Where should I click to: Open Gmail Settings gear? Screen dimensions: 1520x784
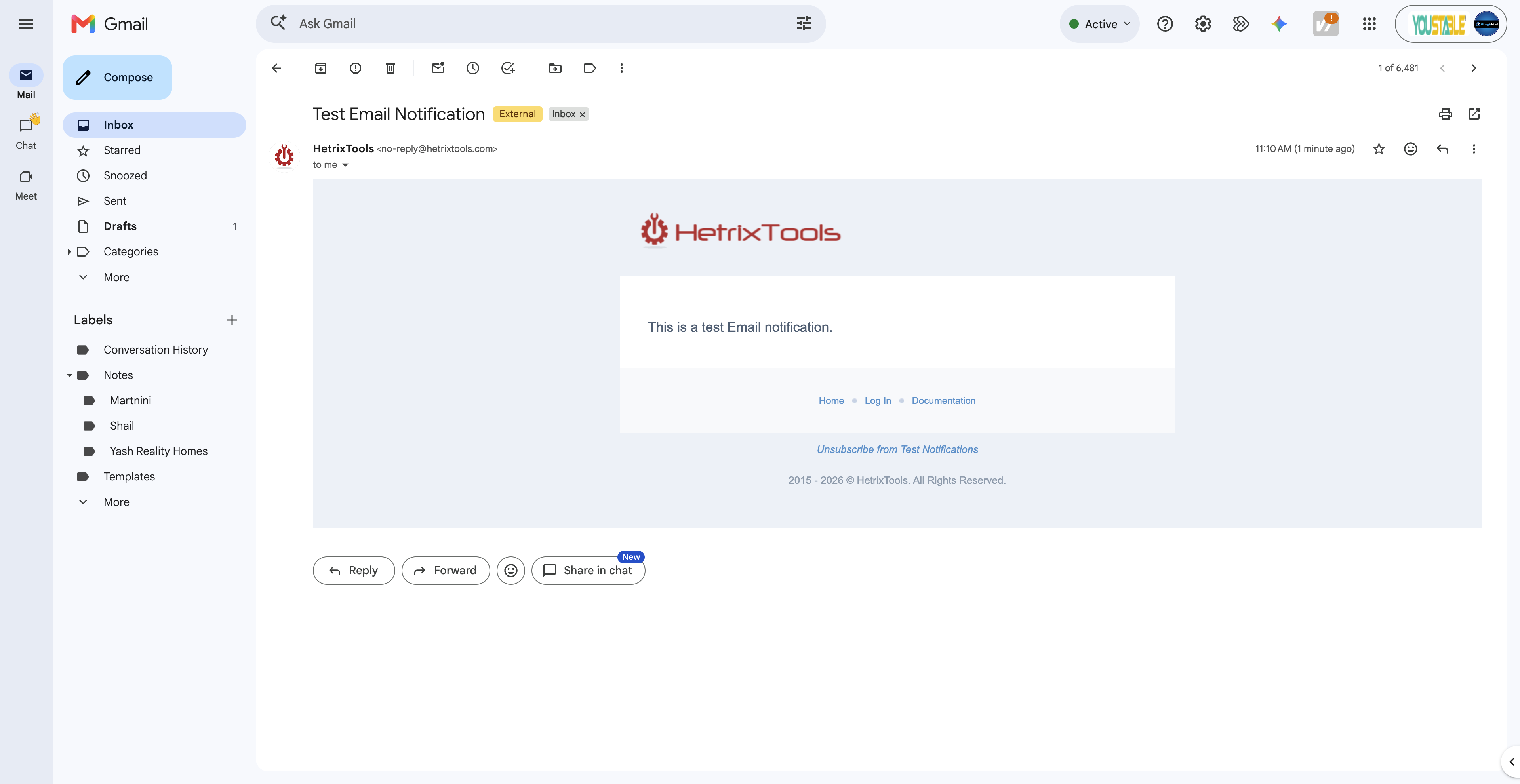click(x=1202, y=24)
